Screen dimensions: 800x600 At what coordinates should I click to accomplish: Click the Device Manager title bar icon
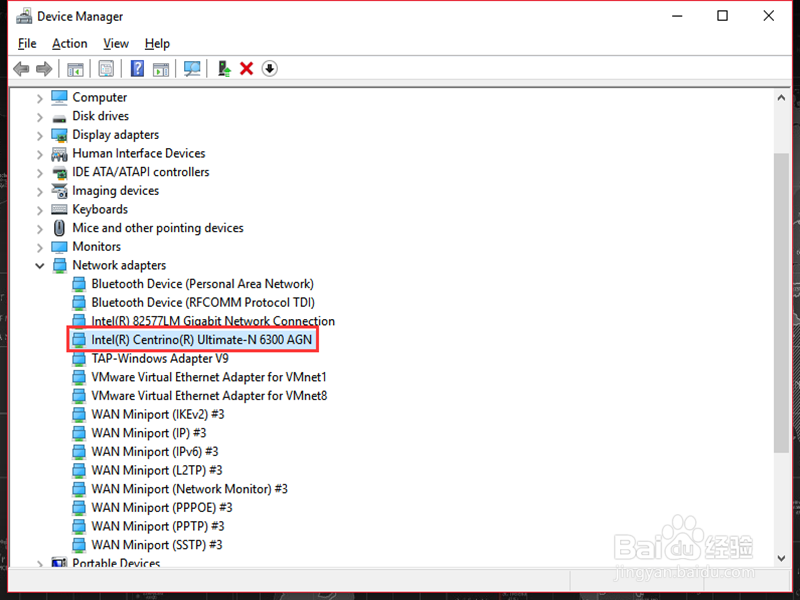tap(24, 16)
